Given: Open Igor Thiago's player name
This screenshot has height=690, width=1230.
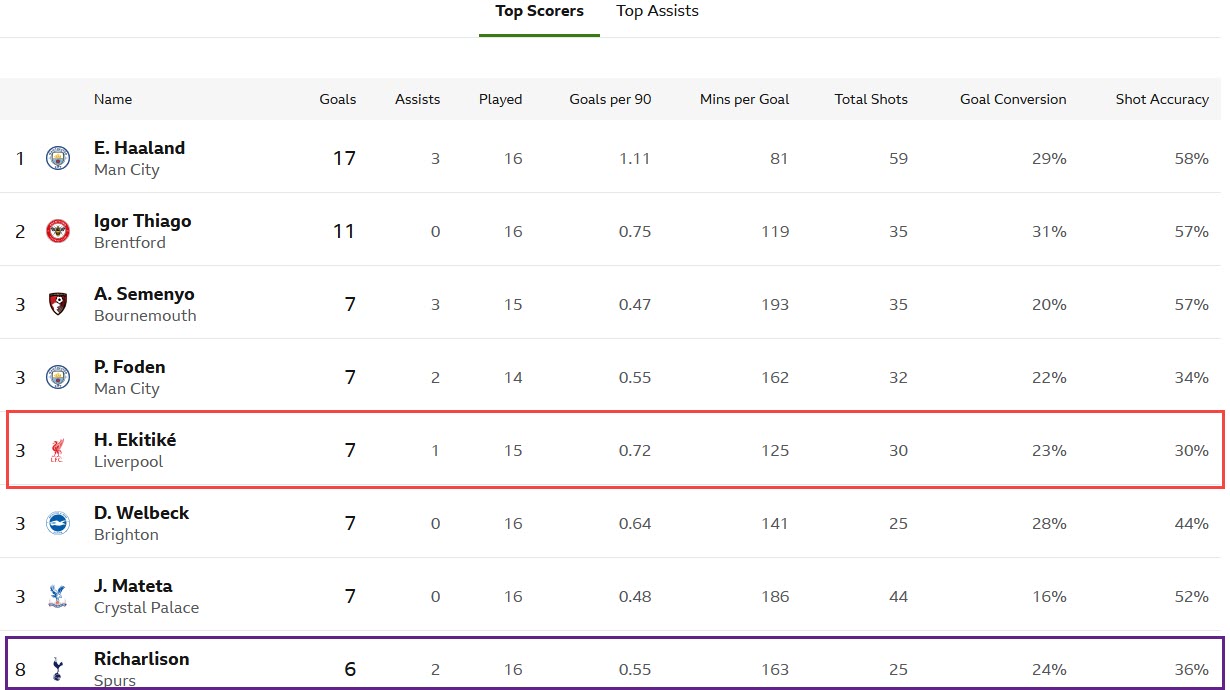Looking at the screenshot, I should (142, 221).
